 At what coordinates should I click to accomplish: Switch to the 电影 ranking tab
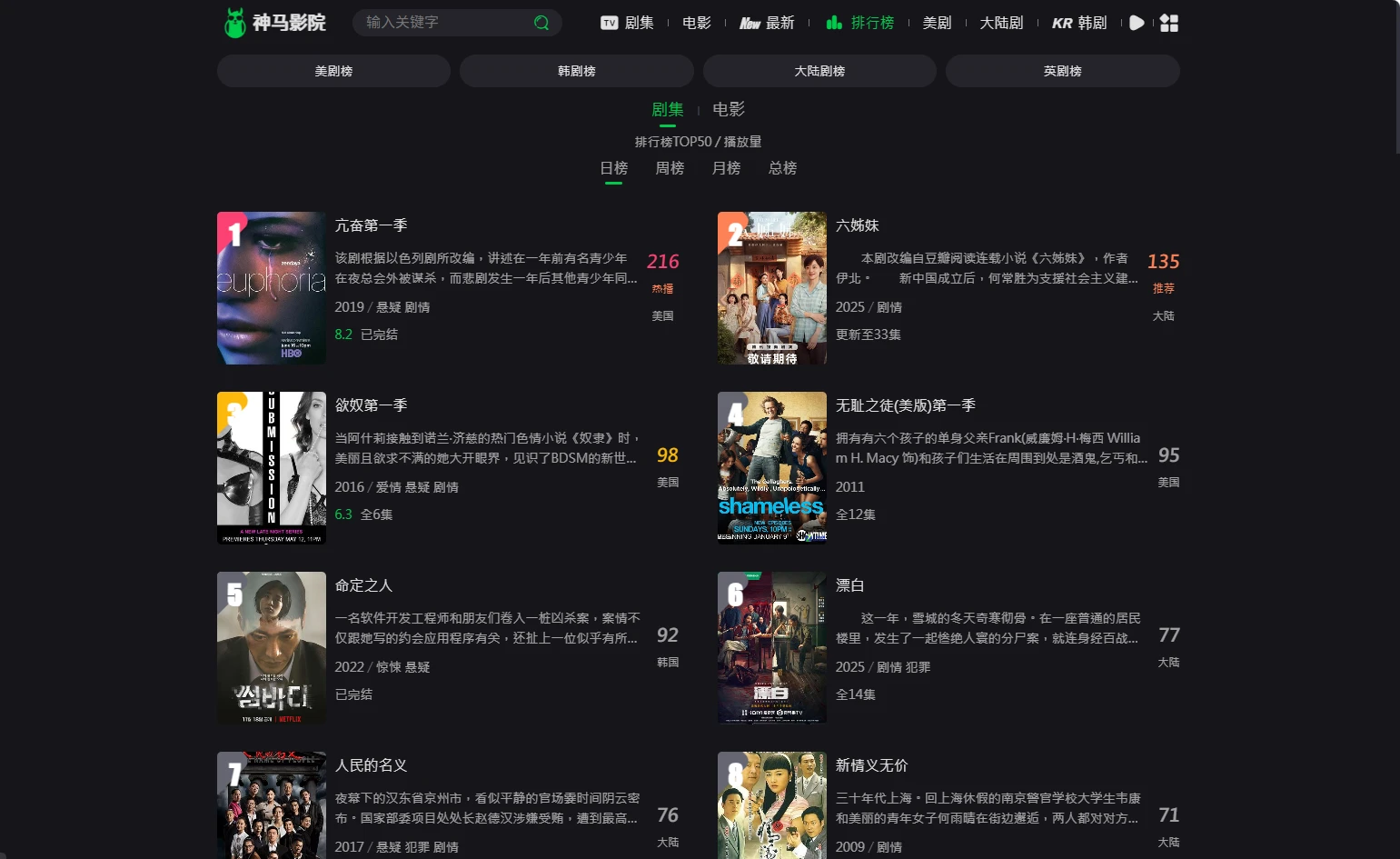click(729, 109)
